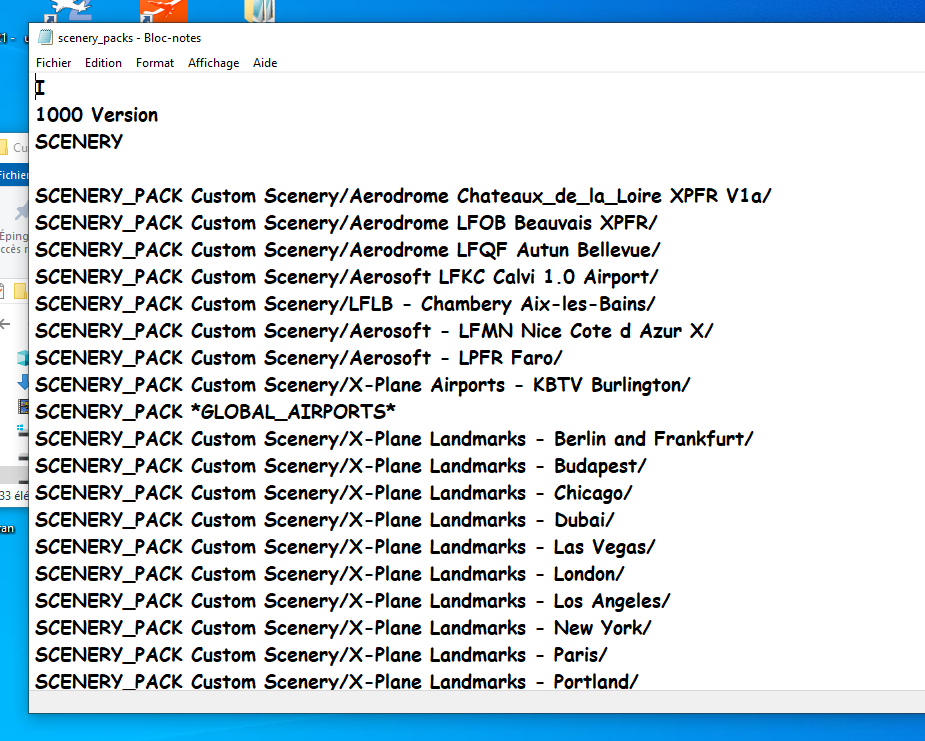Viewport: 925px width, 741px height.
Task: Click the *GLOBAL_AIRPORTS* line
Action: coord(215,412)
